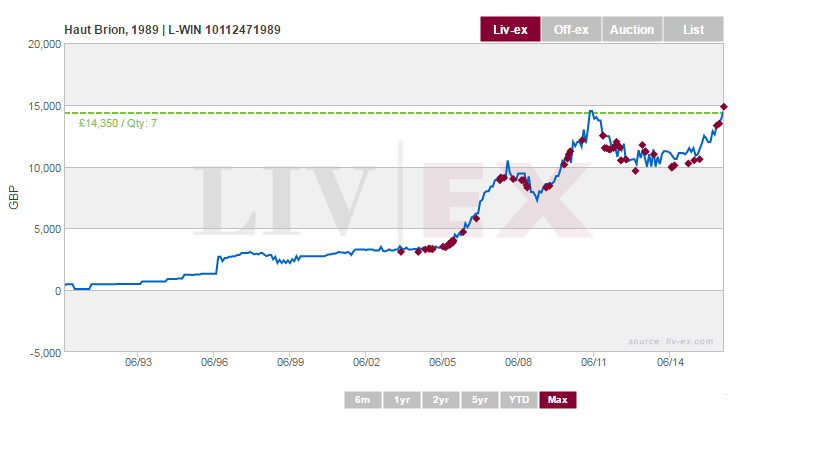Choose the 5yr time range

click(x=480, y=400)
